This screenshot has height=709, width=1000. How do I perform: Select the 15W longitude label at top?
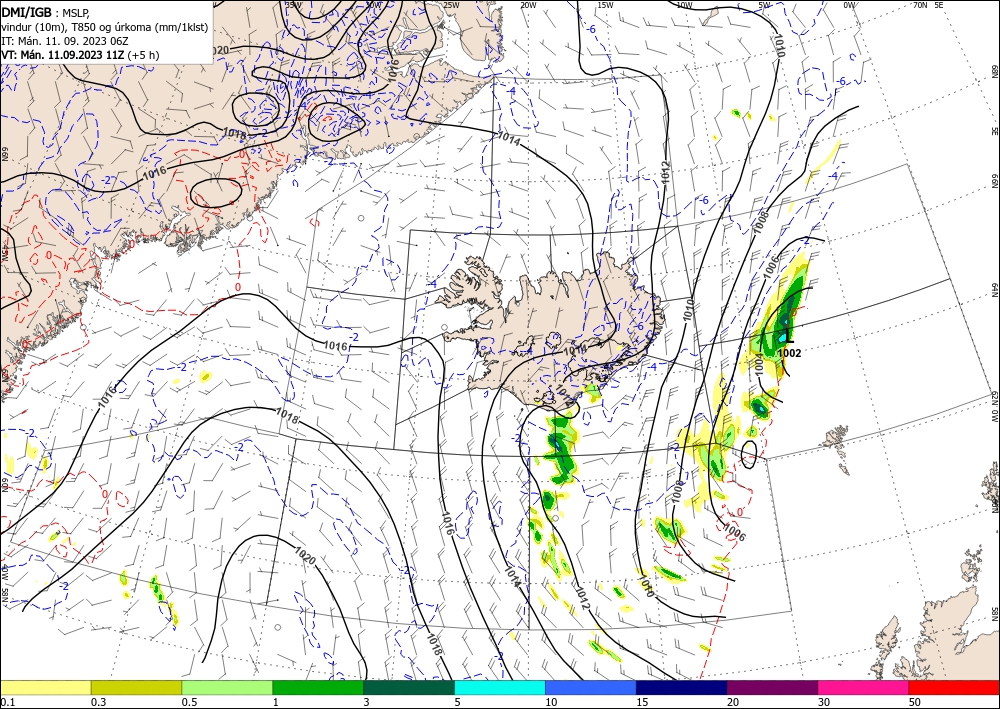(x=605, y=5)
